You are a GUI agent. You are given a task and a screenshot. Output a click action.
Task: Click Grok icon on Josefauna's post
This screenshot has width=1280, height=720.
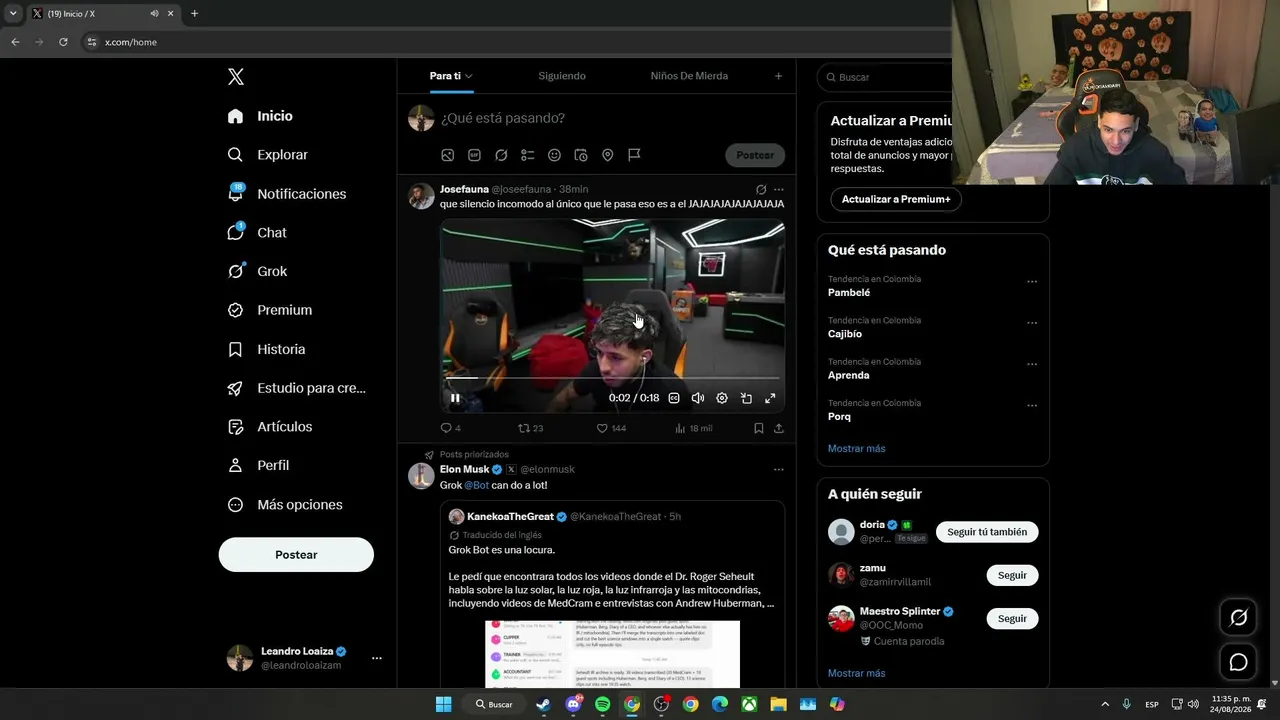761,189
